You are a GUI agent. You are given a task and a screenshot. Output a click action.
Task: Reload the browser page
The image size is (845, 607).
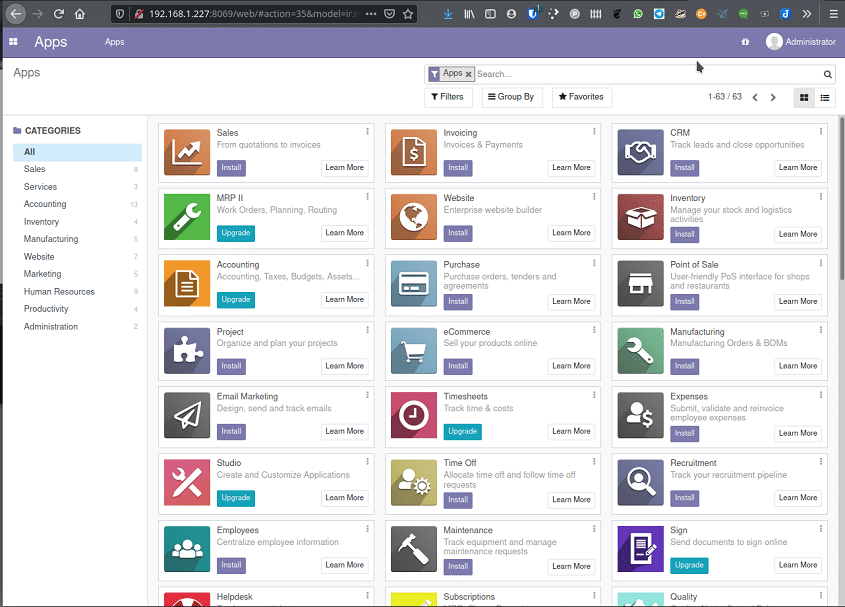pyautogui.click(x=59, y=14)
